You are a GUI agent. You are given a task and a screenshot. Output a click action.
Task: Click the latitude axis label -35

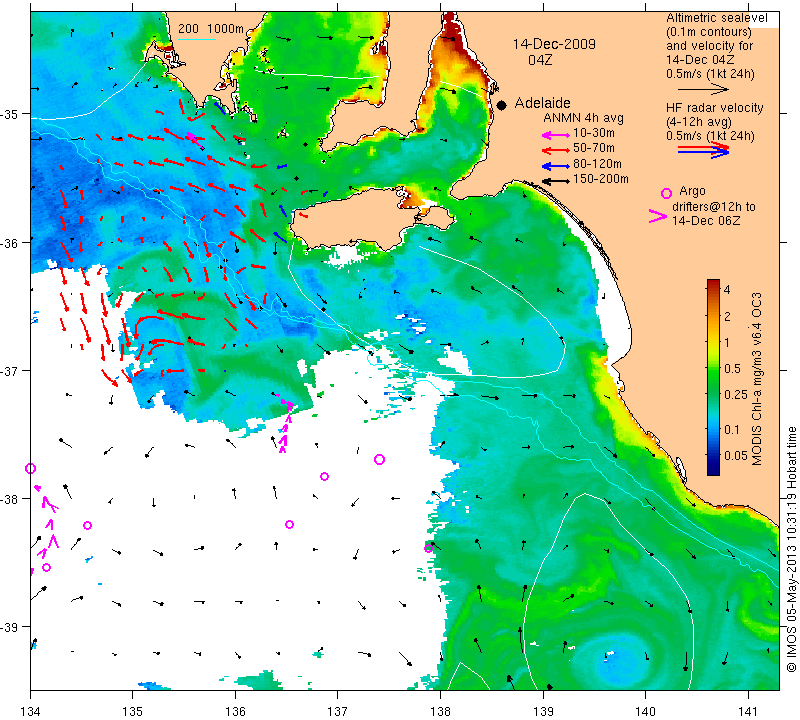tap(10, 114)
